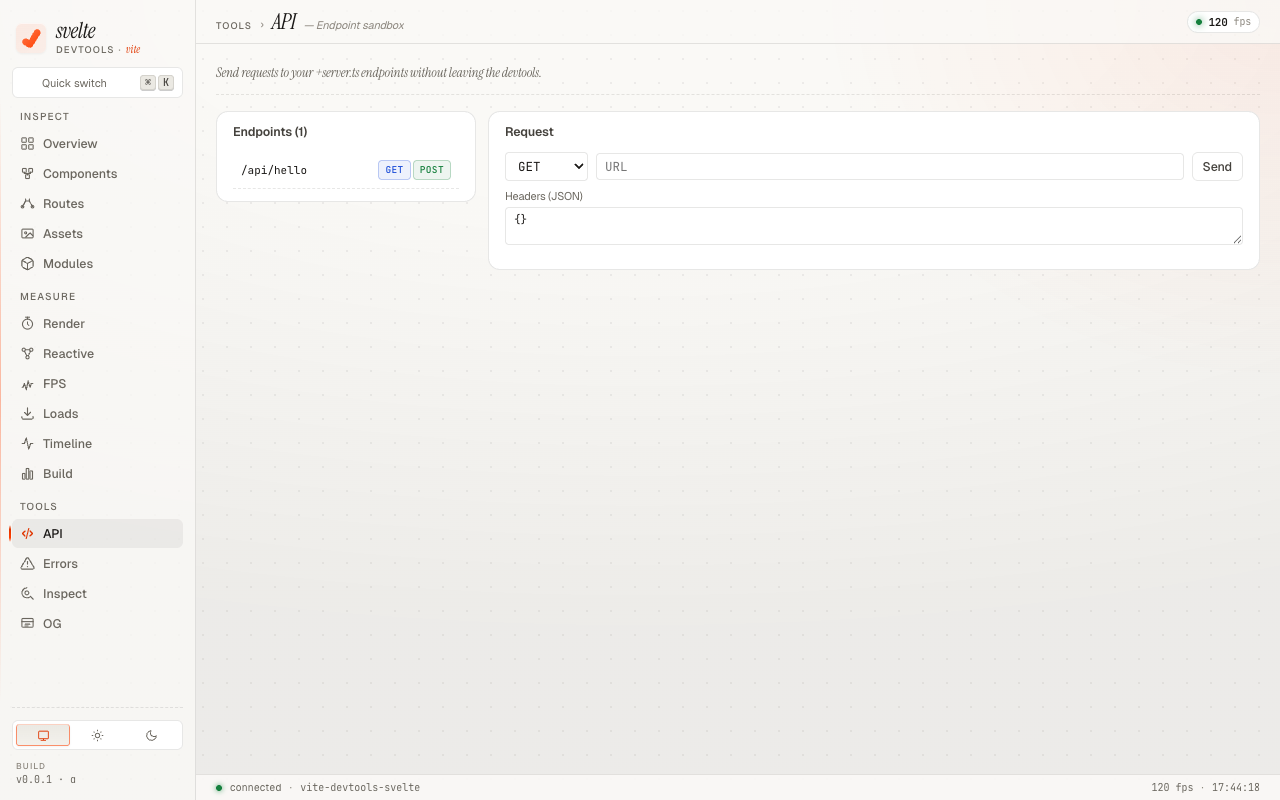Select the /api/hello endpoint row

coord(346,170)
